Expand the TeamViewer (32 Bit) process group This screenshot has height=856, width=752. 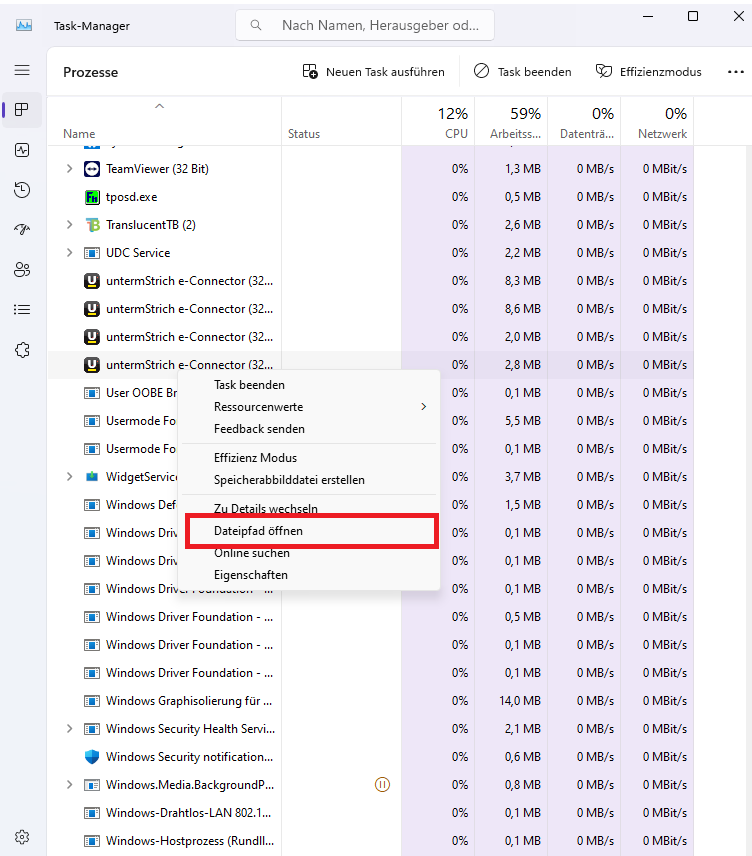69,169
